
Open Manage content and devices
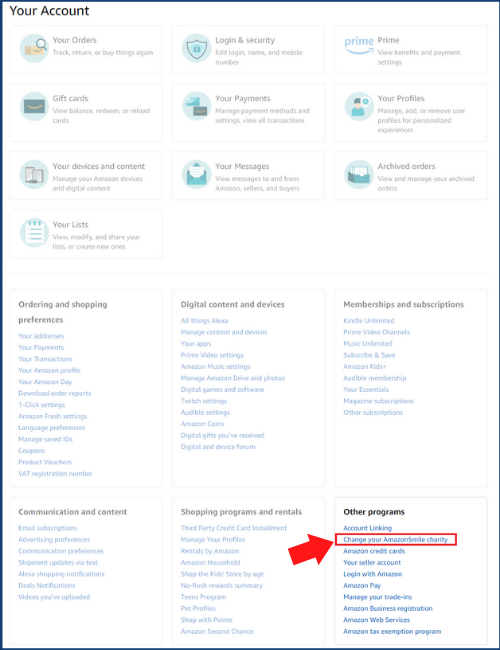[224, 332]
